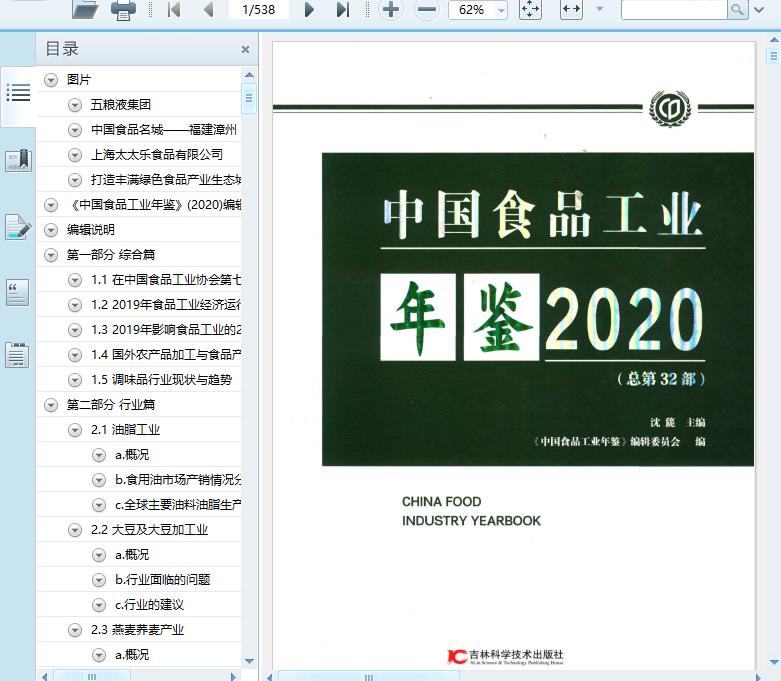This screenshot has width=781, height=681.
Task: Show the table of contents sidebar tab
Action: click(18, 93)
